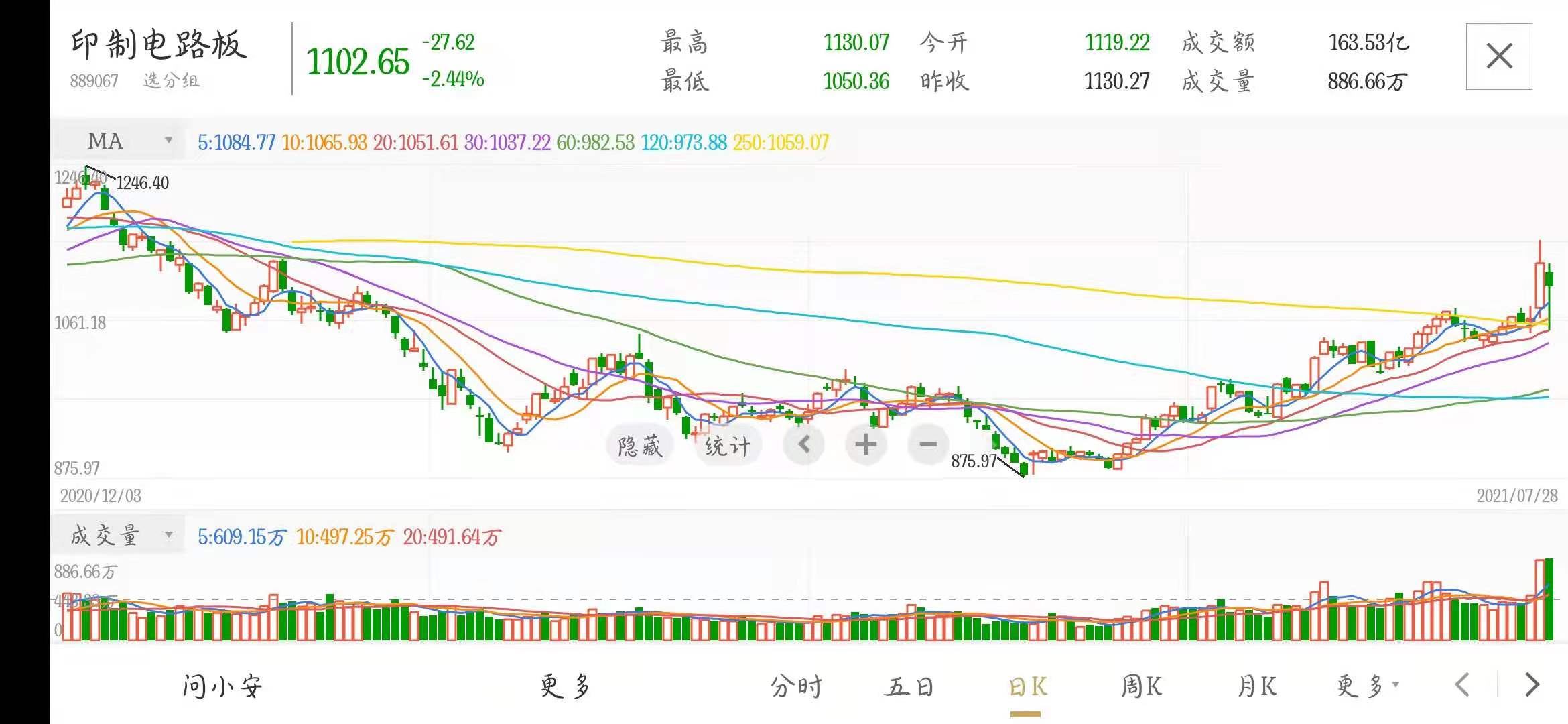Tap the MA10 value 10:1065.93
This screenshot has width=1568, height=724.
click(x=324, y=142)
